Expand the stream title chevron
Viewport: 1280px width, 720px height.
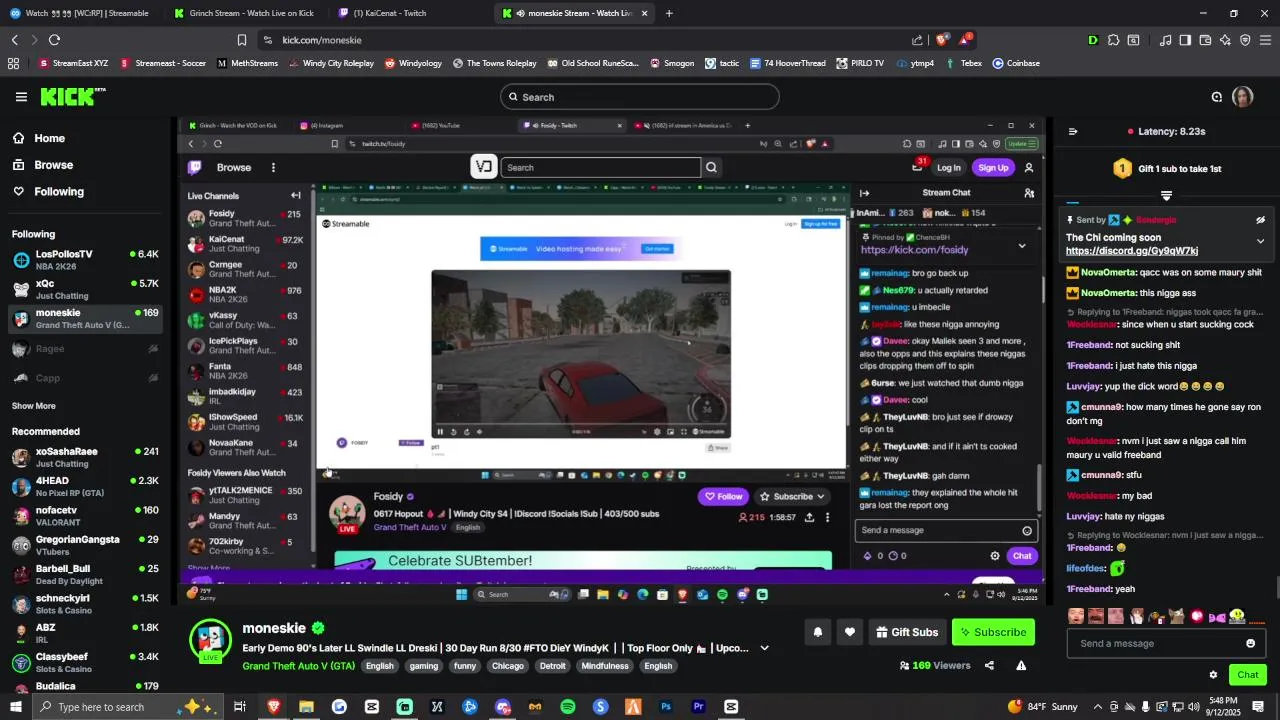(765, 648)
